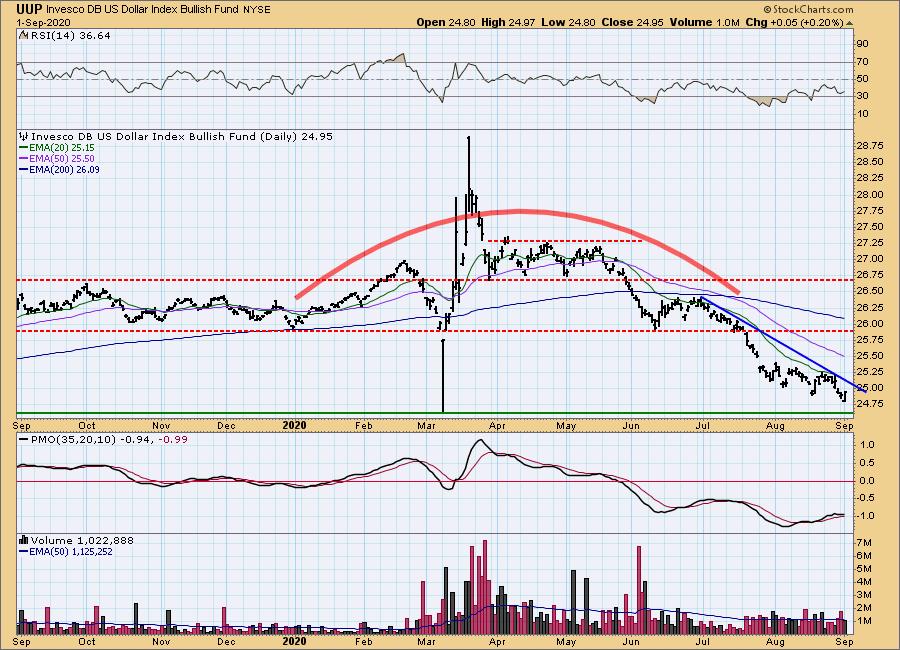Click the '-0.5' PMO axis label
Image resolution: width=900 pixels, height=650 pixels.
(x=866, y=498)
